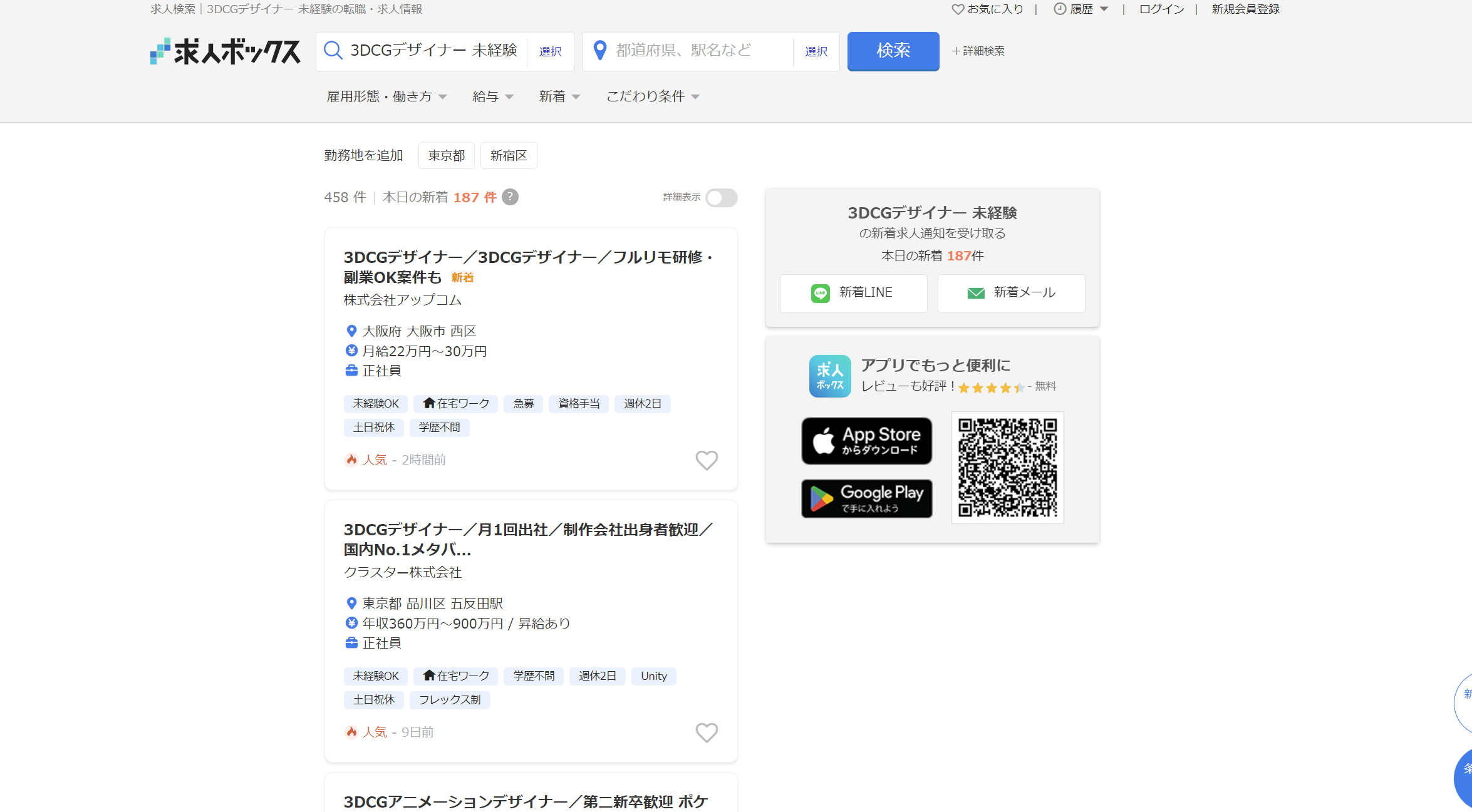Expand the 新着 filter dropdown
This screenshot has width=1472, height=812.
[x=560, y=96]
